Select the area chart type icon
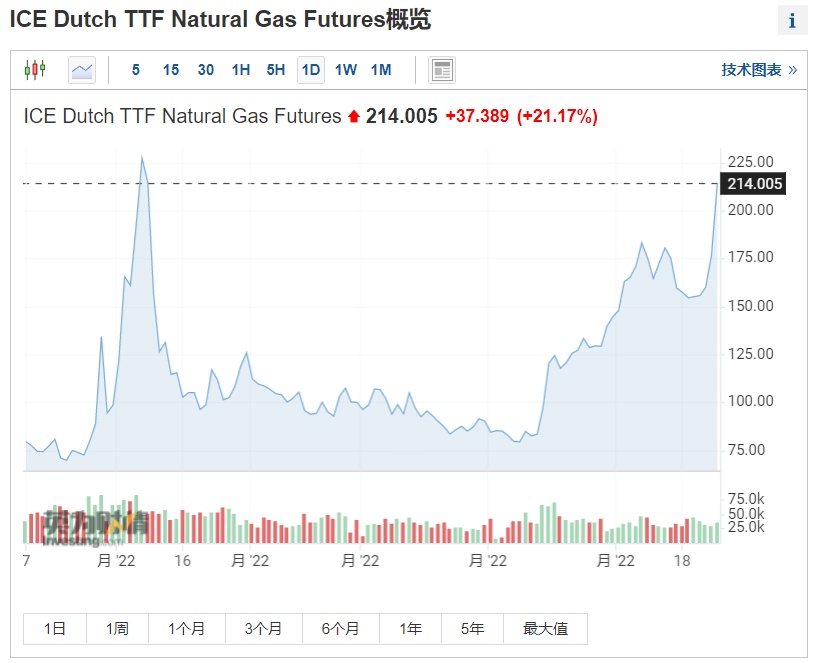Viewport: 817px width, 663px height. pos(82,70)
